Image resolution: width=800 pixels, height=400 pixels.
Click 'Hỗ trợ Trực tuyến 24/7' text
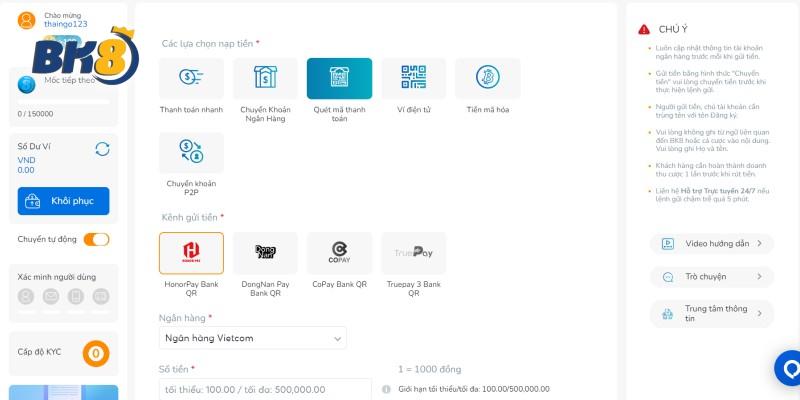click(718, 191)
